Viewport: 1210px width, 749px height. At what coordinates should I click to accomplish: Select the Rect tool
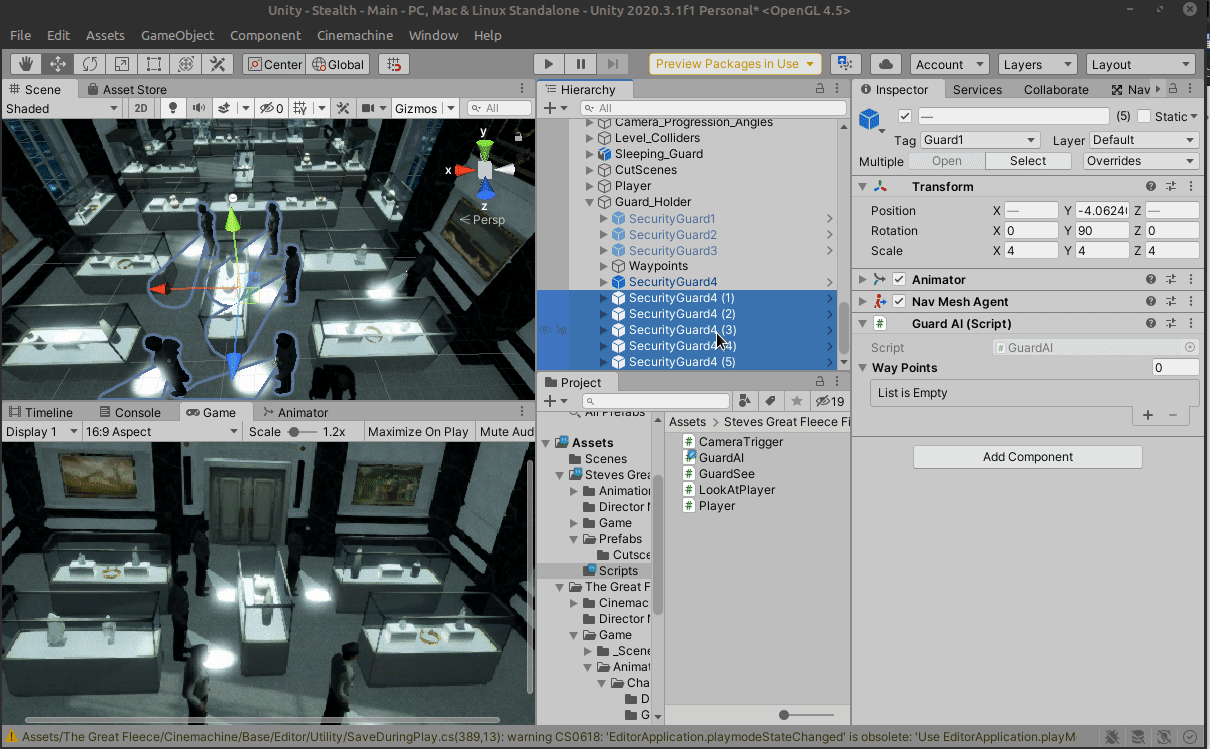click(x=154, y=64)
